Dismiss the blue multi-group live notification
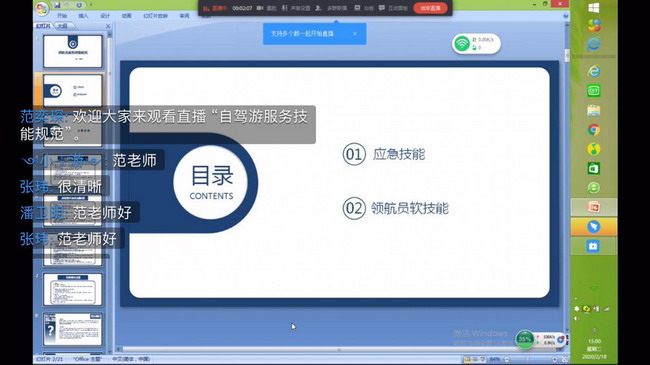 point(355,34)
